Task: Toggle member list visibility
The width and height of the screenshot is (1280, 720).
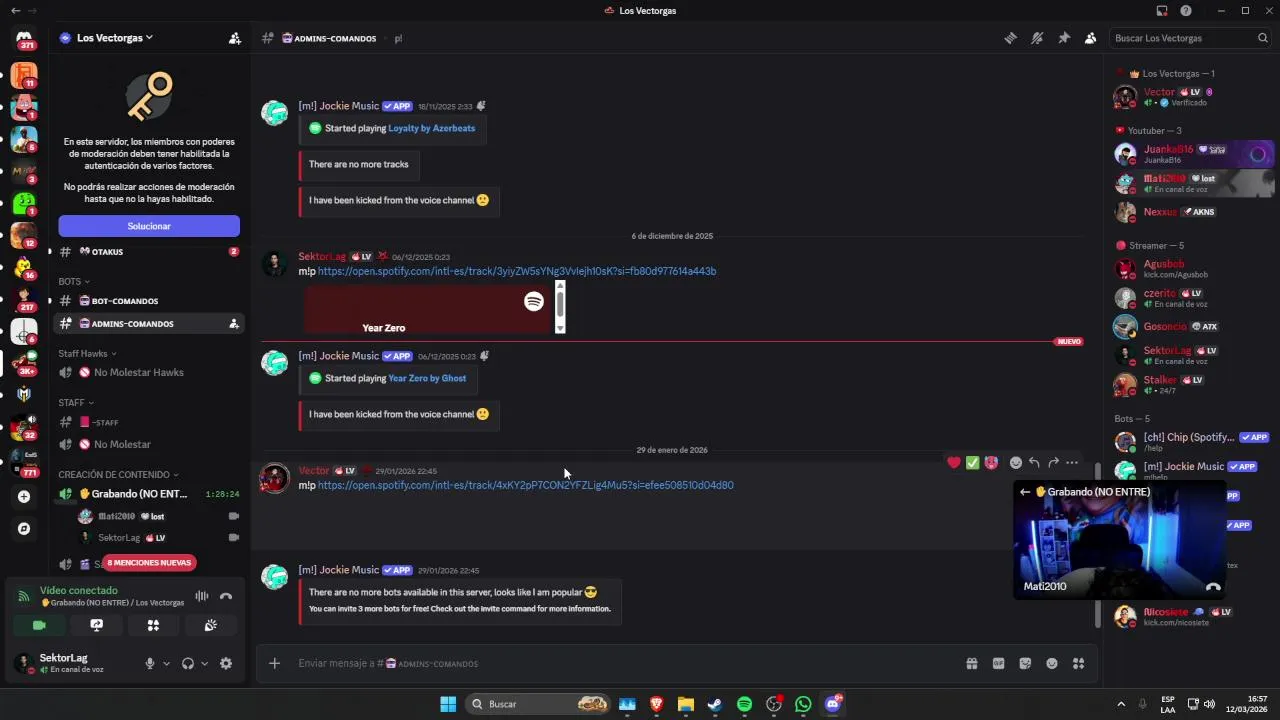Action: click(x=1090, y=38)
